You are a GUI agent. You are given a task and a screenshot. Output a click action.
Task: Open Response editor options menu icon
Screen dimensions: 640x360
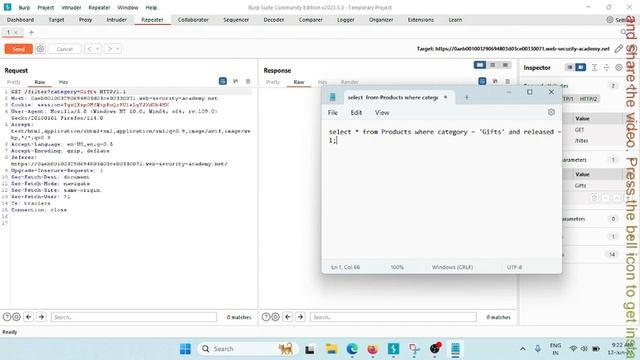(507, 81)
